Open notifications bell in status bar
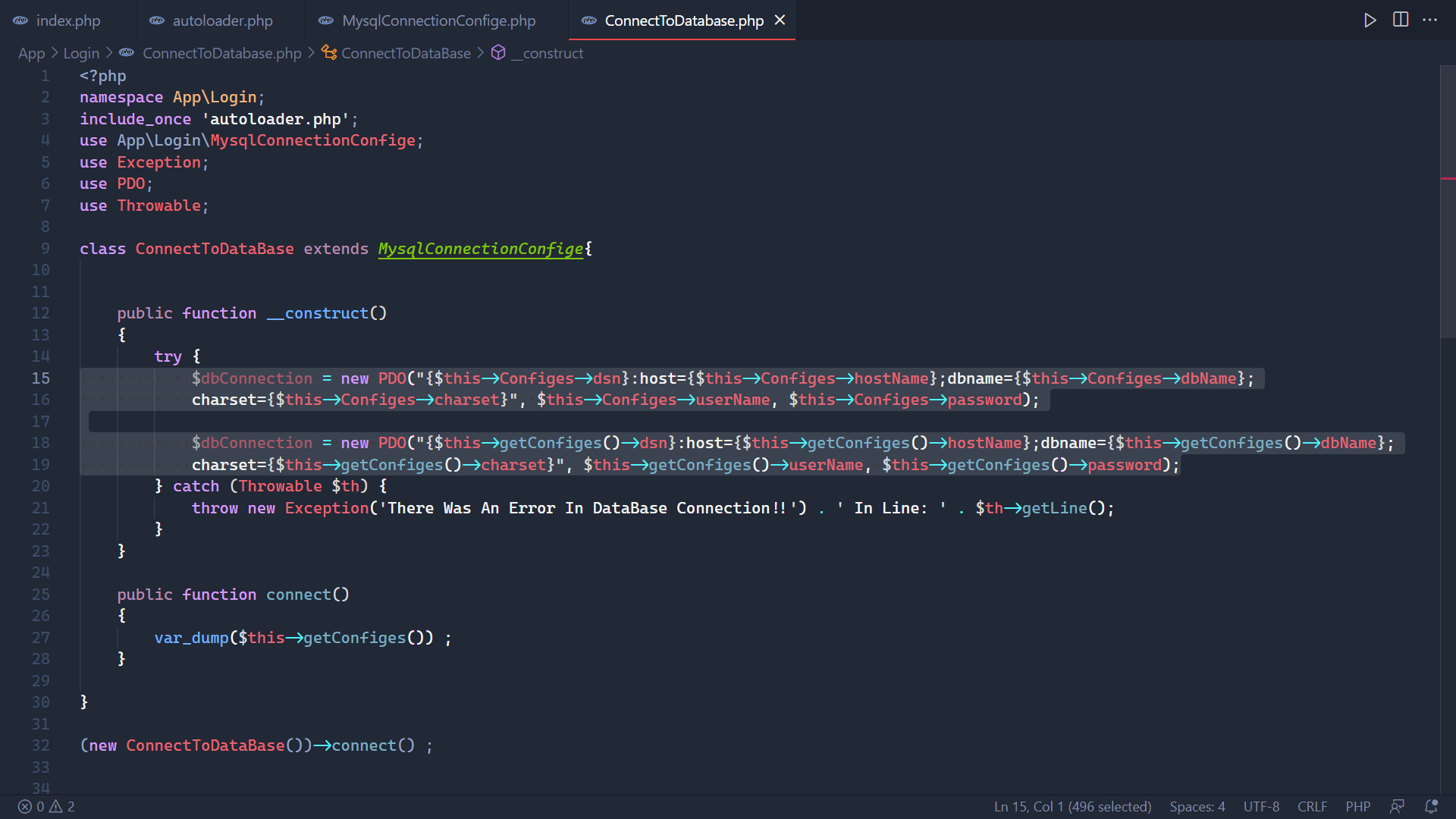The image size is (1456, 819). 1431,807
